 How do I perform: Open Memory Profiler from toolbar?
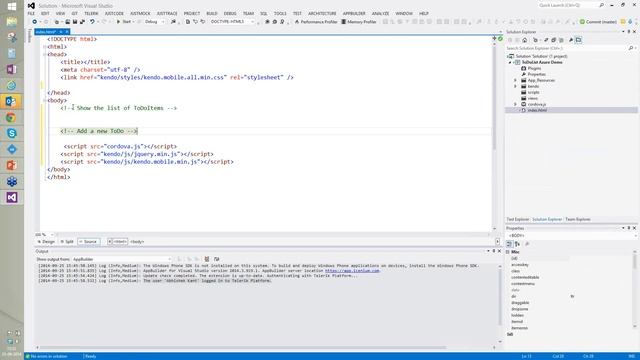(359, 22)
